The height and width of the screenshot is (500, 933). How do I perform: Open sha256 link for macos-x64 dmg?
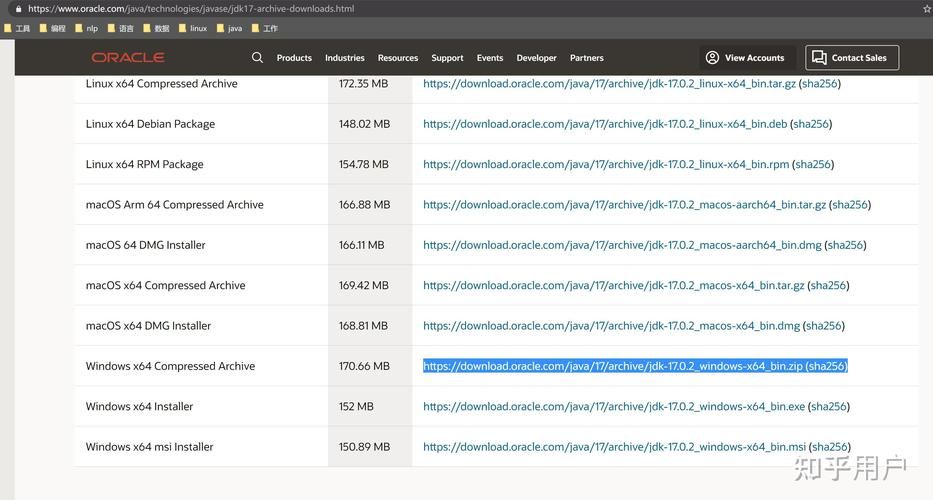(824, 326)
